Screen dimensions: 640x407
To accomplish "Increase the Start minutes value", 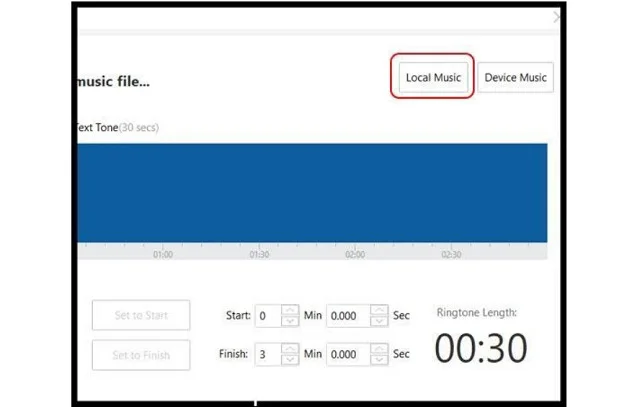I will pos(290,310).
